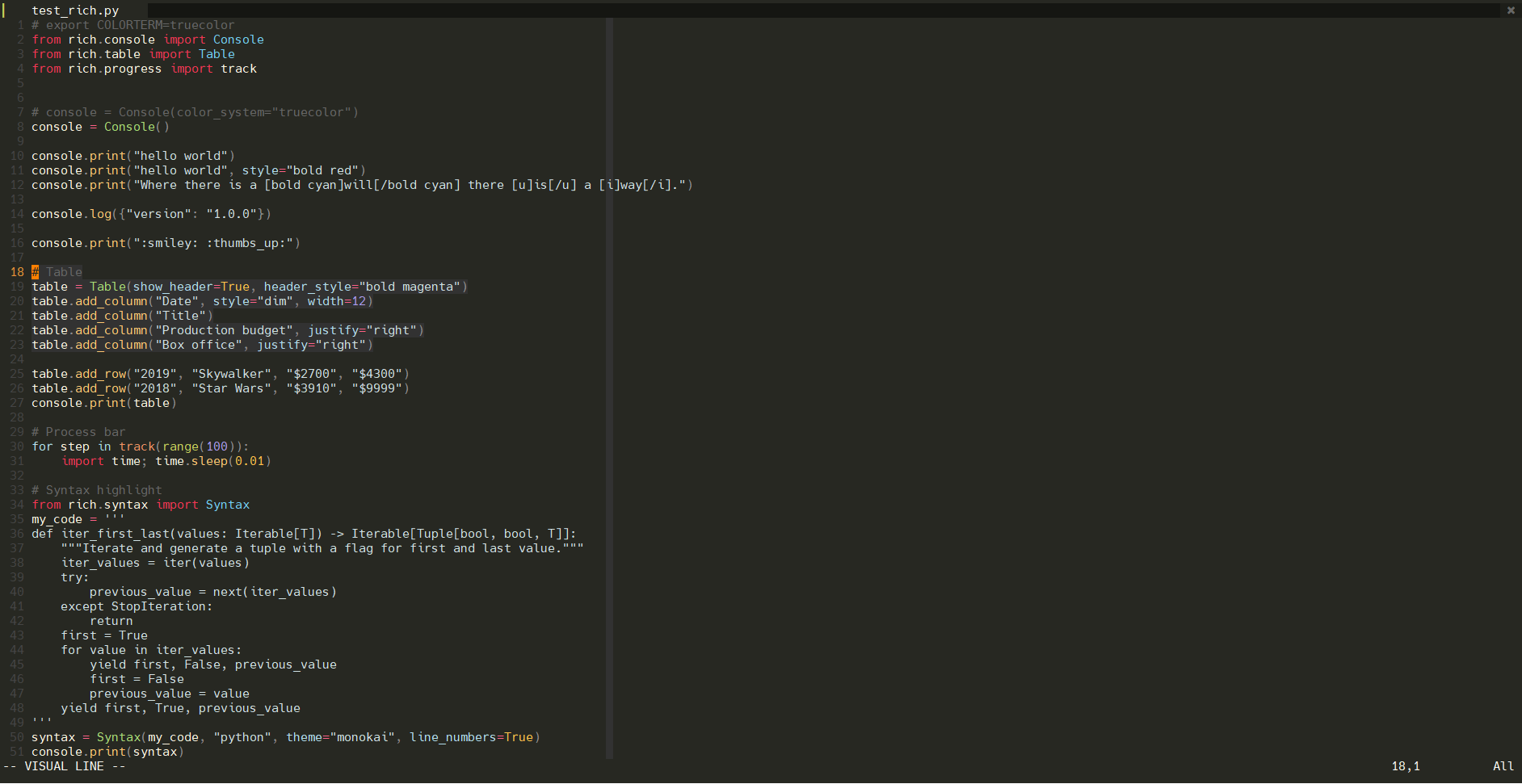The width and height of the screenshot is (1522, 784).
Task: Click console.log version line
Action: coord(151,214)
